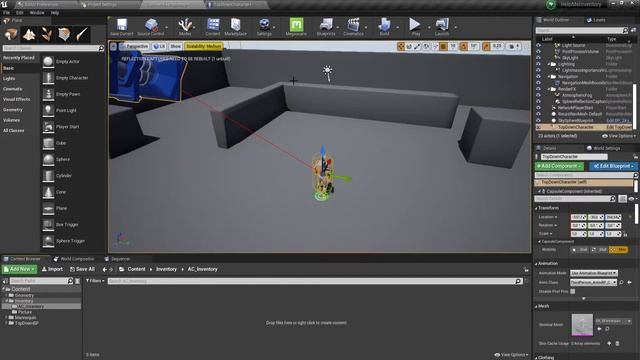Select the Foliage mode leaf icon
Screen dimensions: 640x360
47,34
